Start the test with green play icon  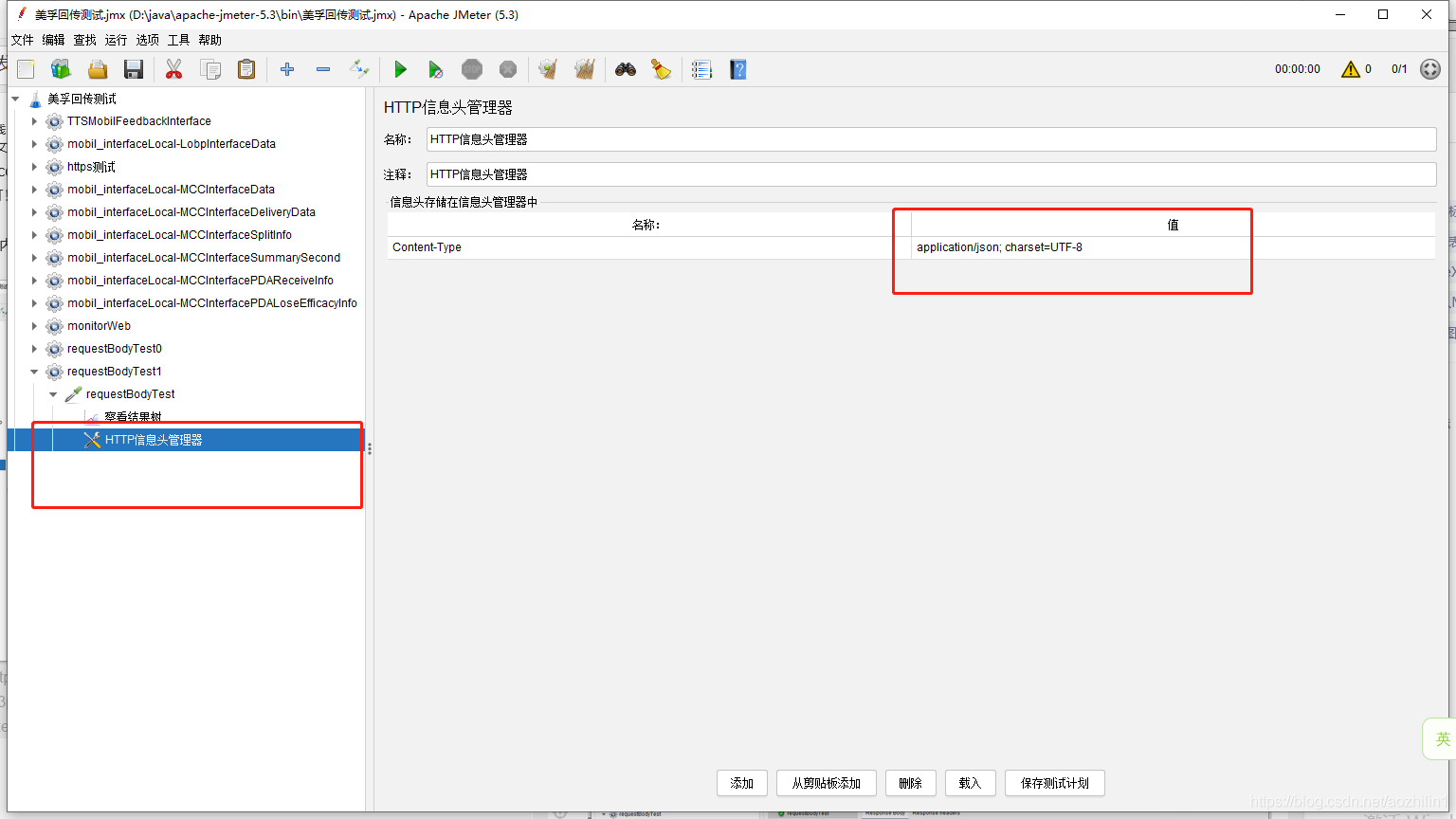click(400, 69)
